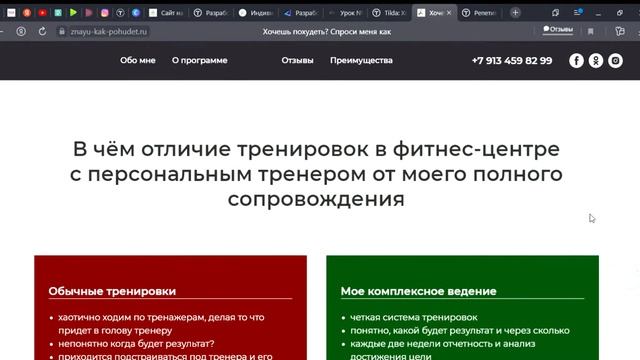
Task: Switch to the purple play pinned tab
Action: [89, 13]
